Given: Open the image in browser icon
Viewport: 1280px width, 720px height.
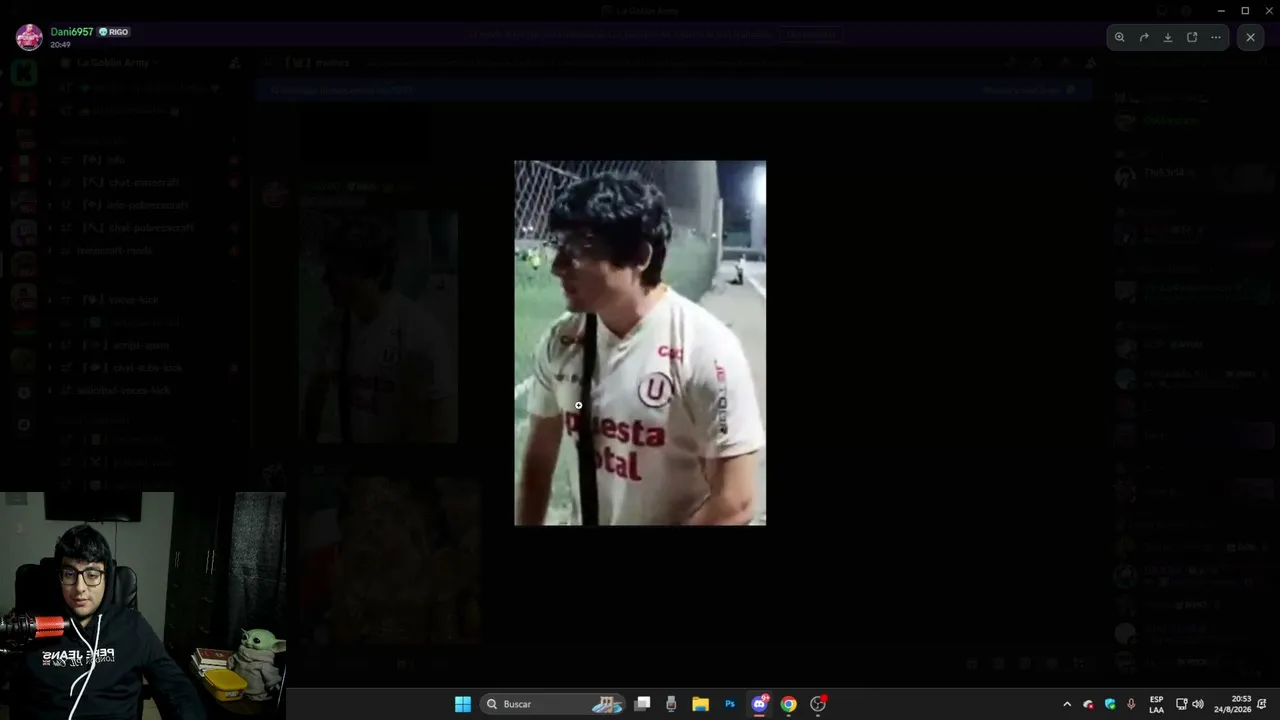Looking at the screenshot, I should click(x=1192, y=37).
